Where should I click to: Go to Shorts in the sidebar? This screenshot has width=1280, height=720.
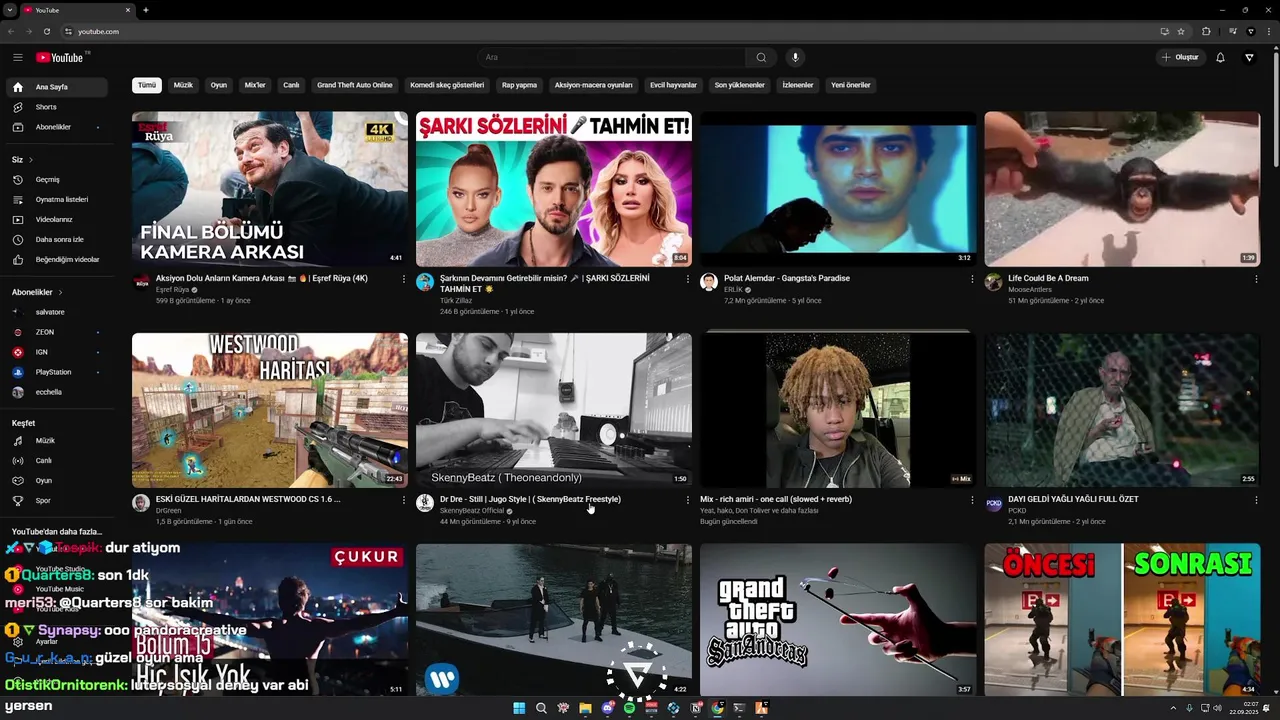[56, 107]
